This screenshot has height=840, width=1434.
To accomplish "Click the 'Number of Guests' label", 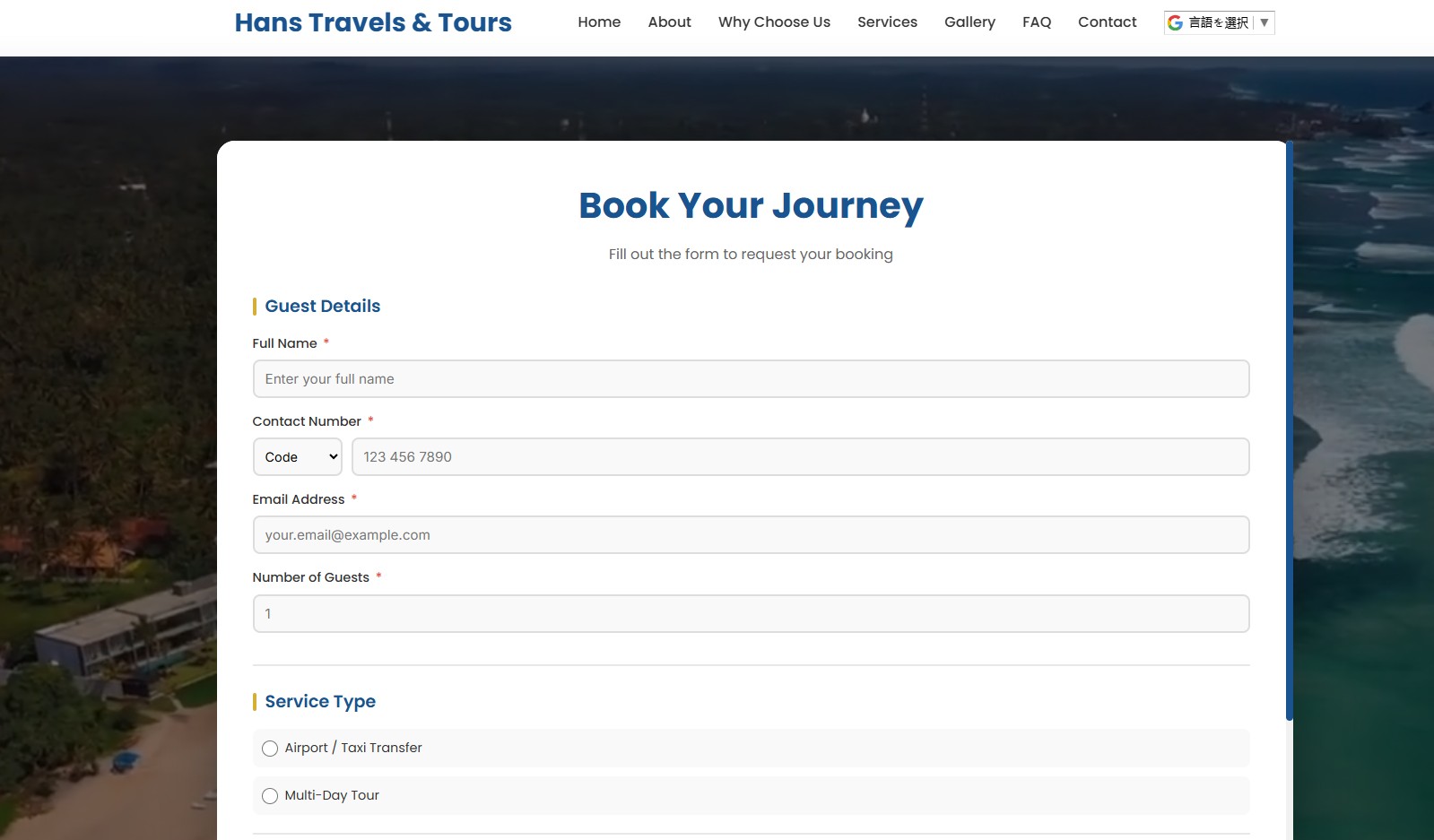I will point(310,577).
